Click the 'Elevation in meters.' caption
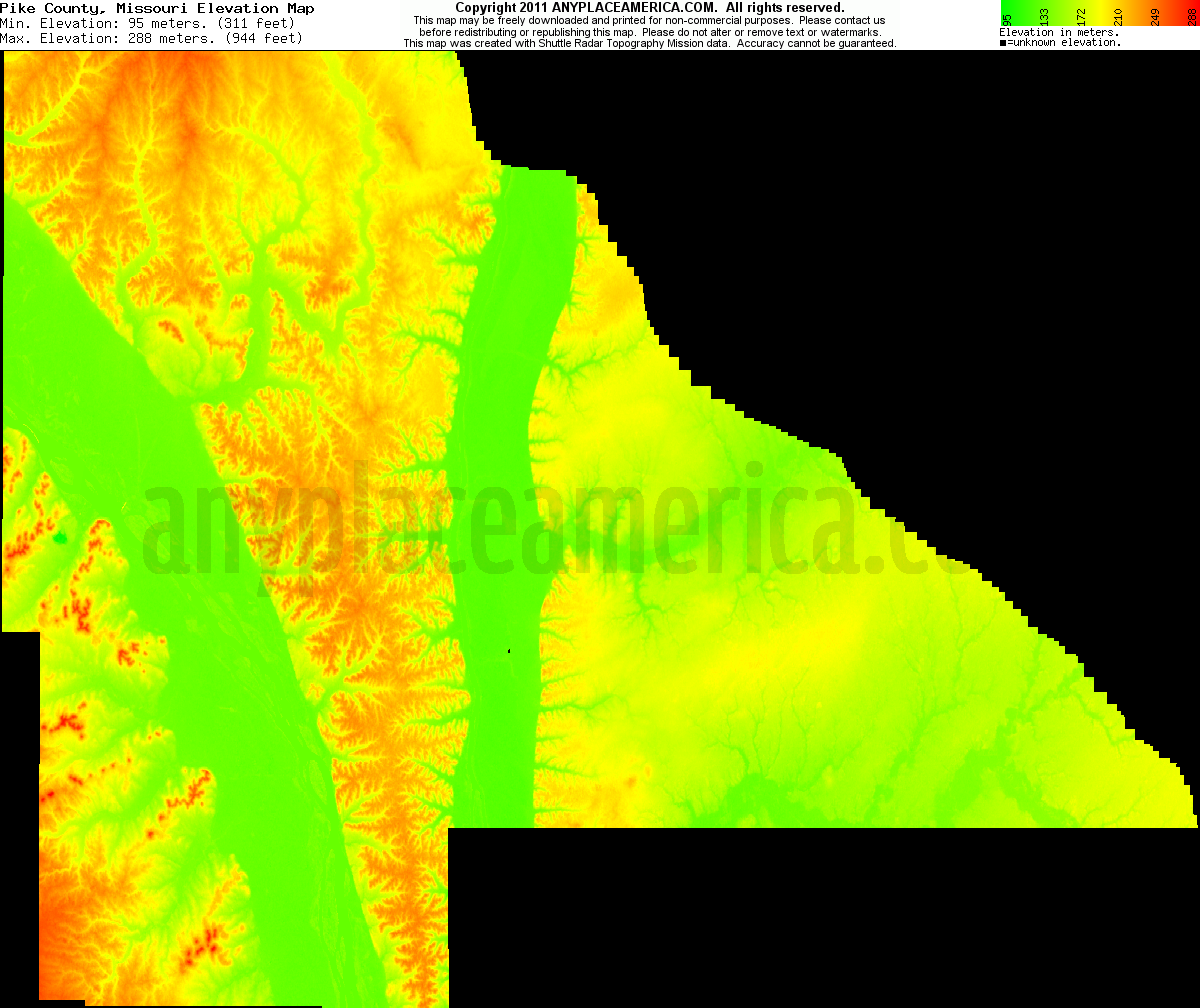Screen dimensions: 1200x1008 click(x=1059, y=33)
